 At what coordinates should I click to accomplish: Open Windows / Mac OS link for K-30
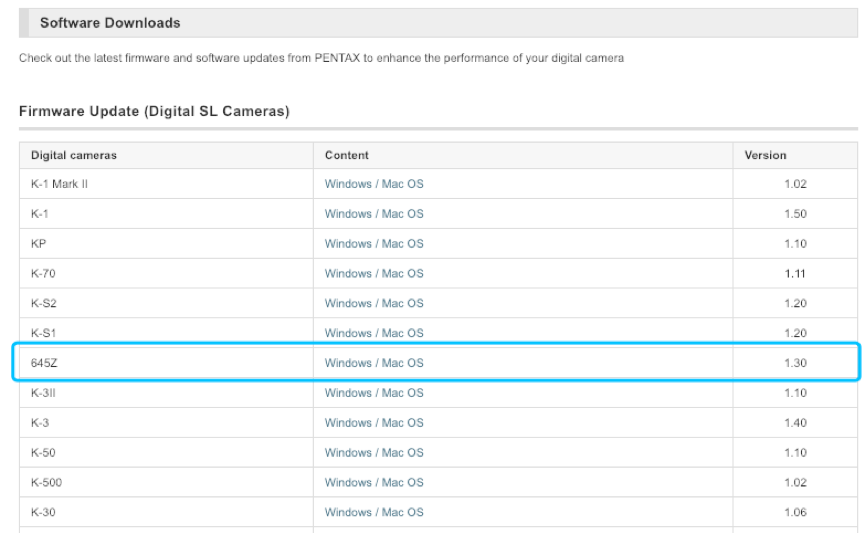374,512
